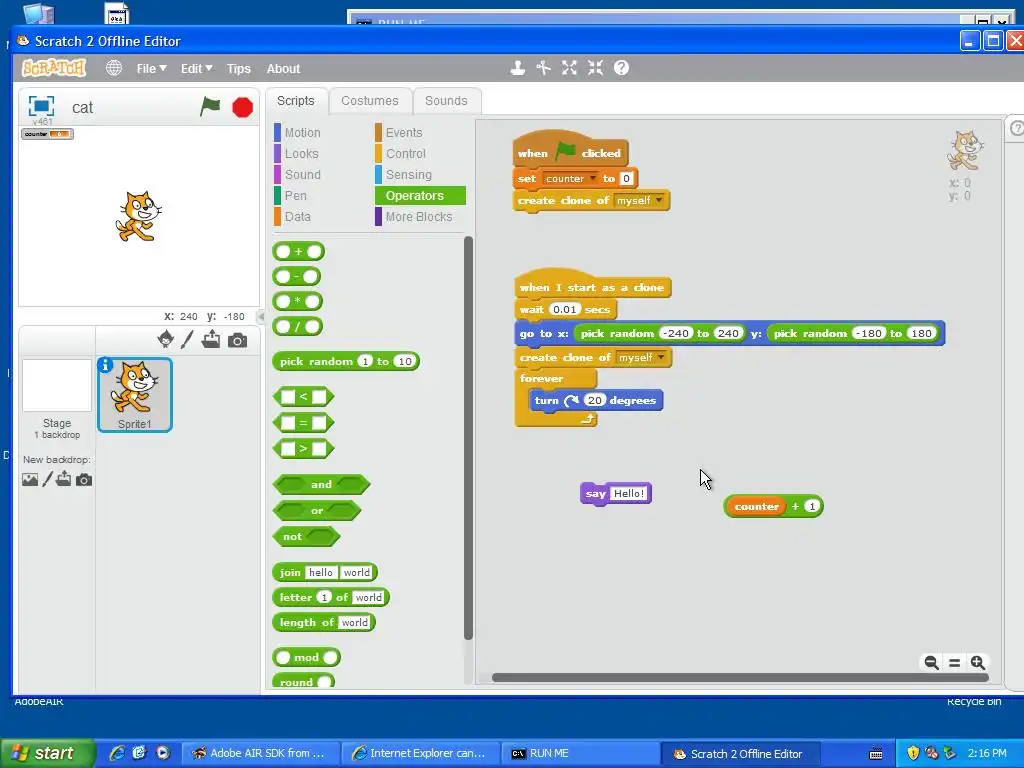Collapse the stage with small arrow
The width and height of the screenshot is (1024, 768).
click(x=261, y=316)
